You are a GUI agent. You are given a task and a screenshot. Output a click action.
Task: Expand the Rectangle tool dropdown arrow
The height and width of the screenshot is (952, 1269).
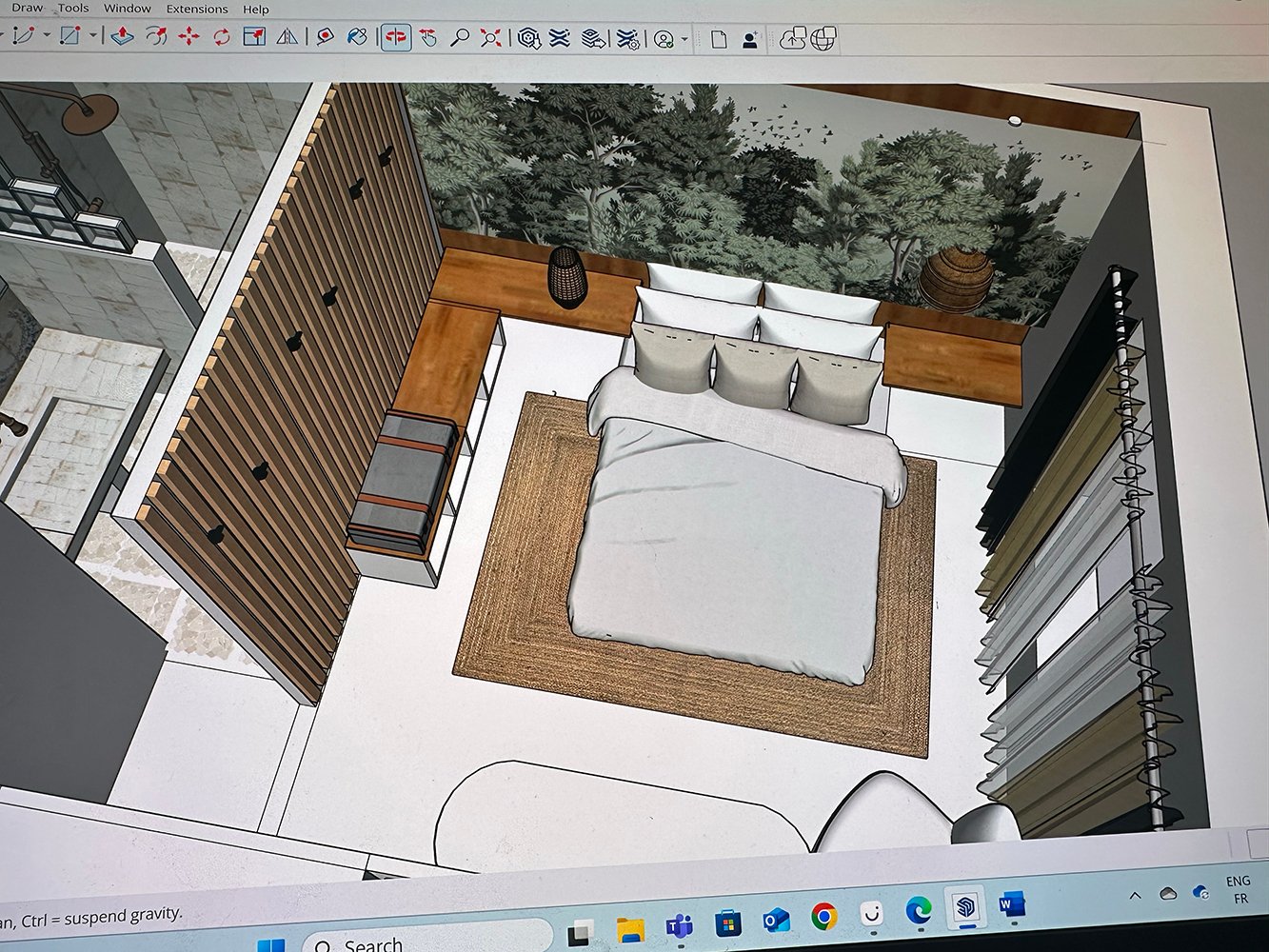[93, 36]
